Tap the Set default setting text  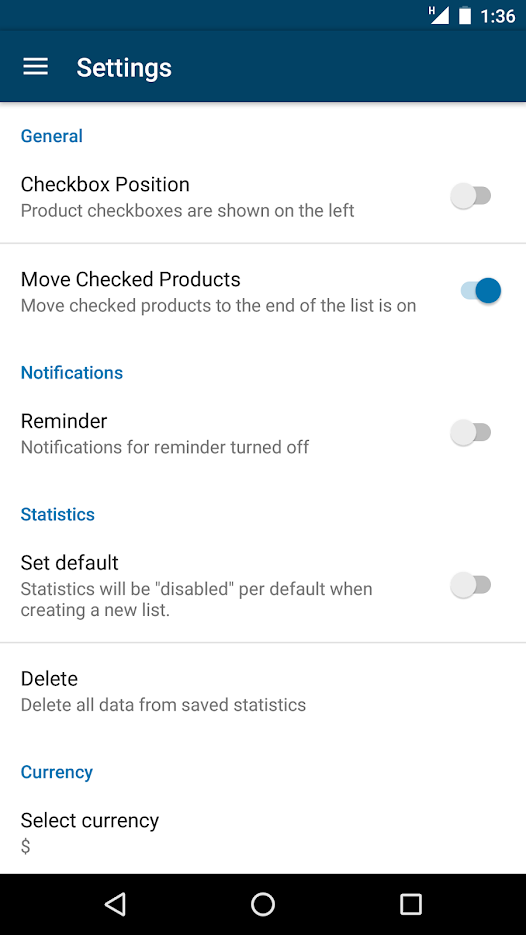tap(70, 562)
